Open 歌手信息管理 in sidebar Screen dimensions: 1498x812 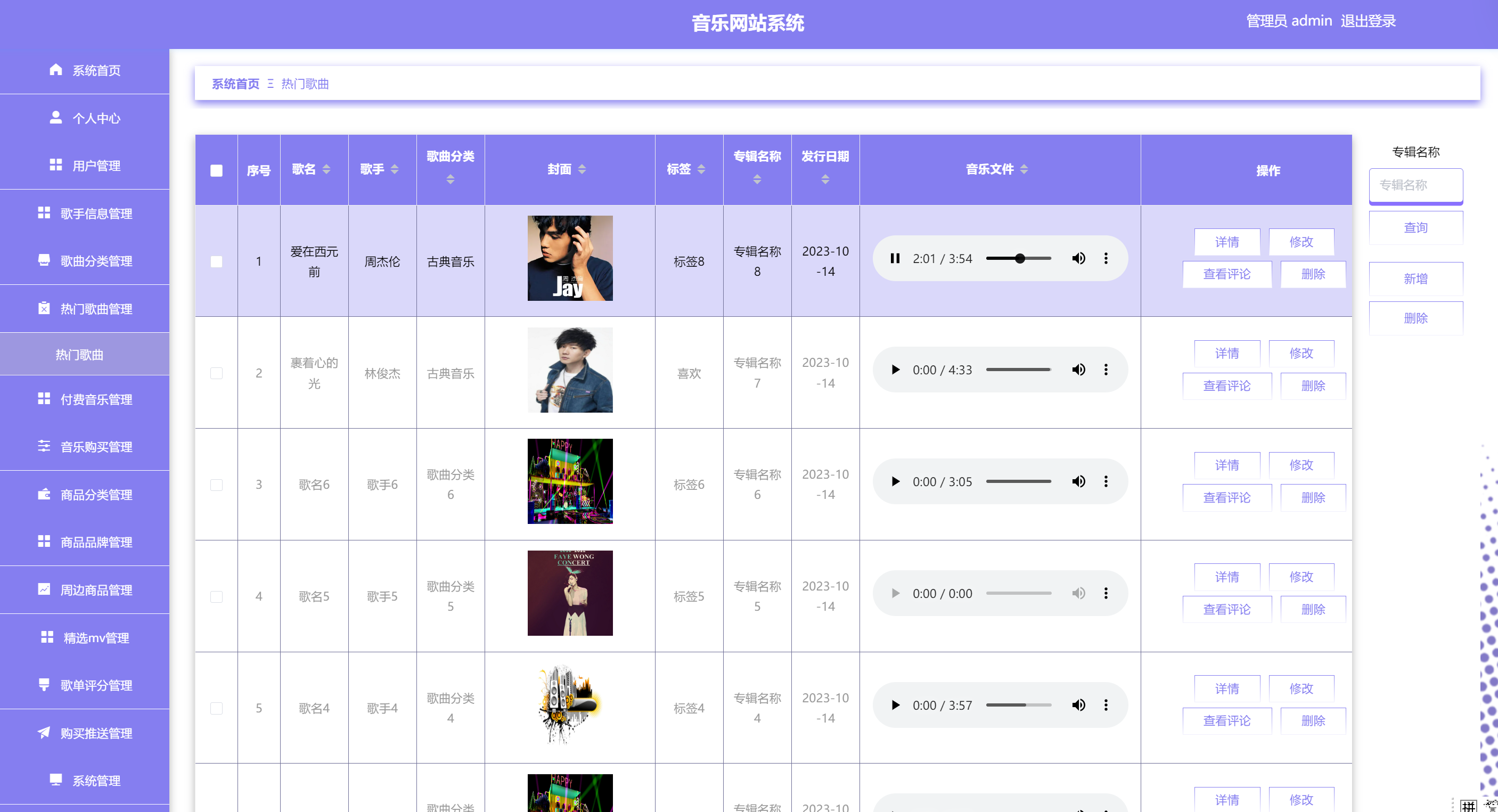tap(84, 214)
